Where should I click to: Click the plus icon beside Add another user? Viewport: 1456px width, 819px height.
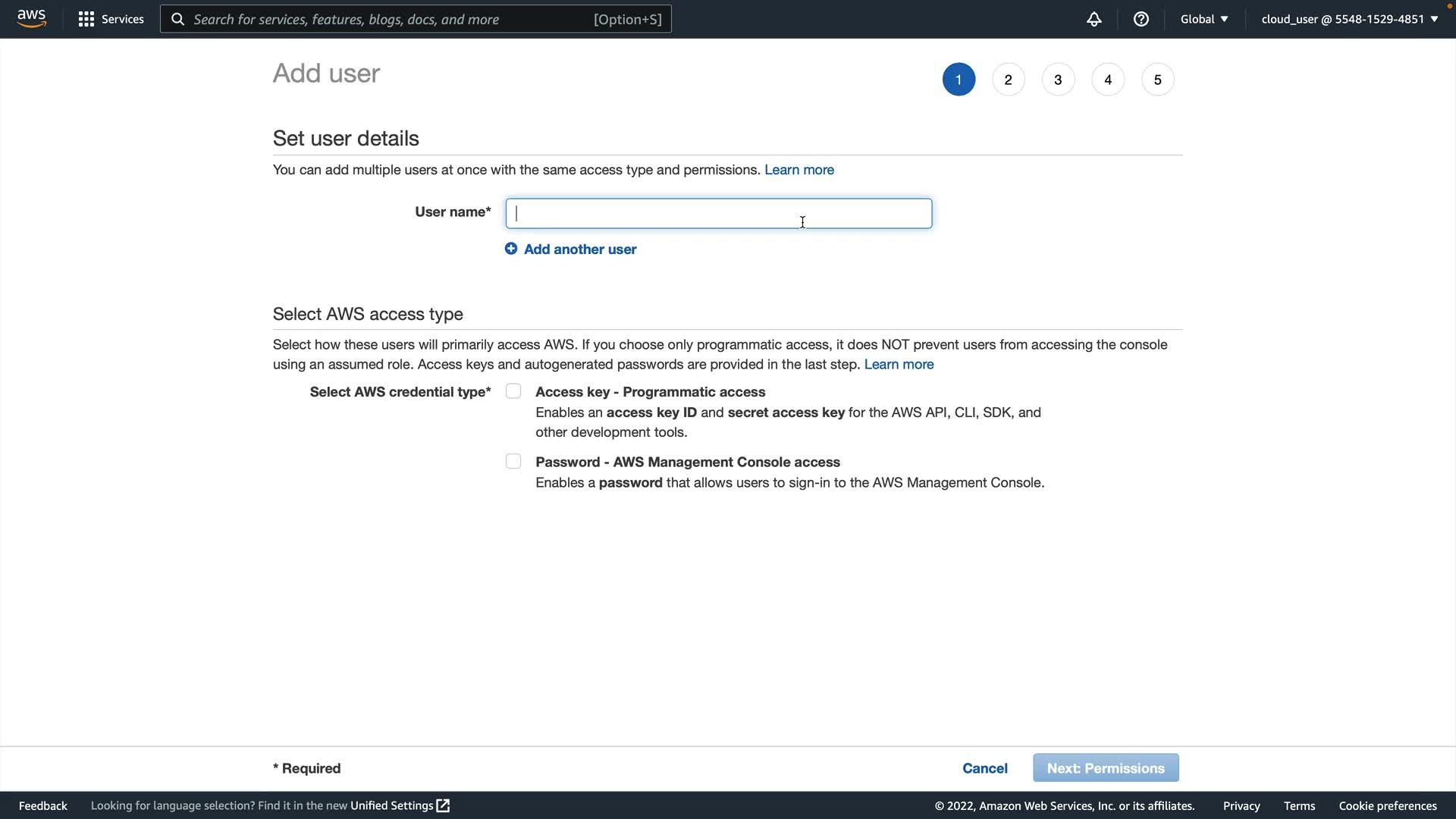pos(511,249)
